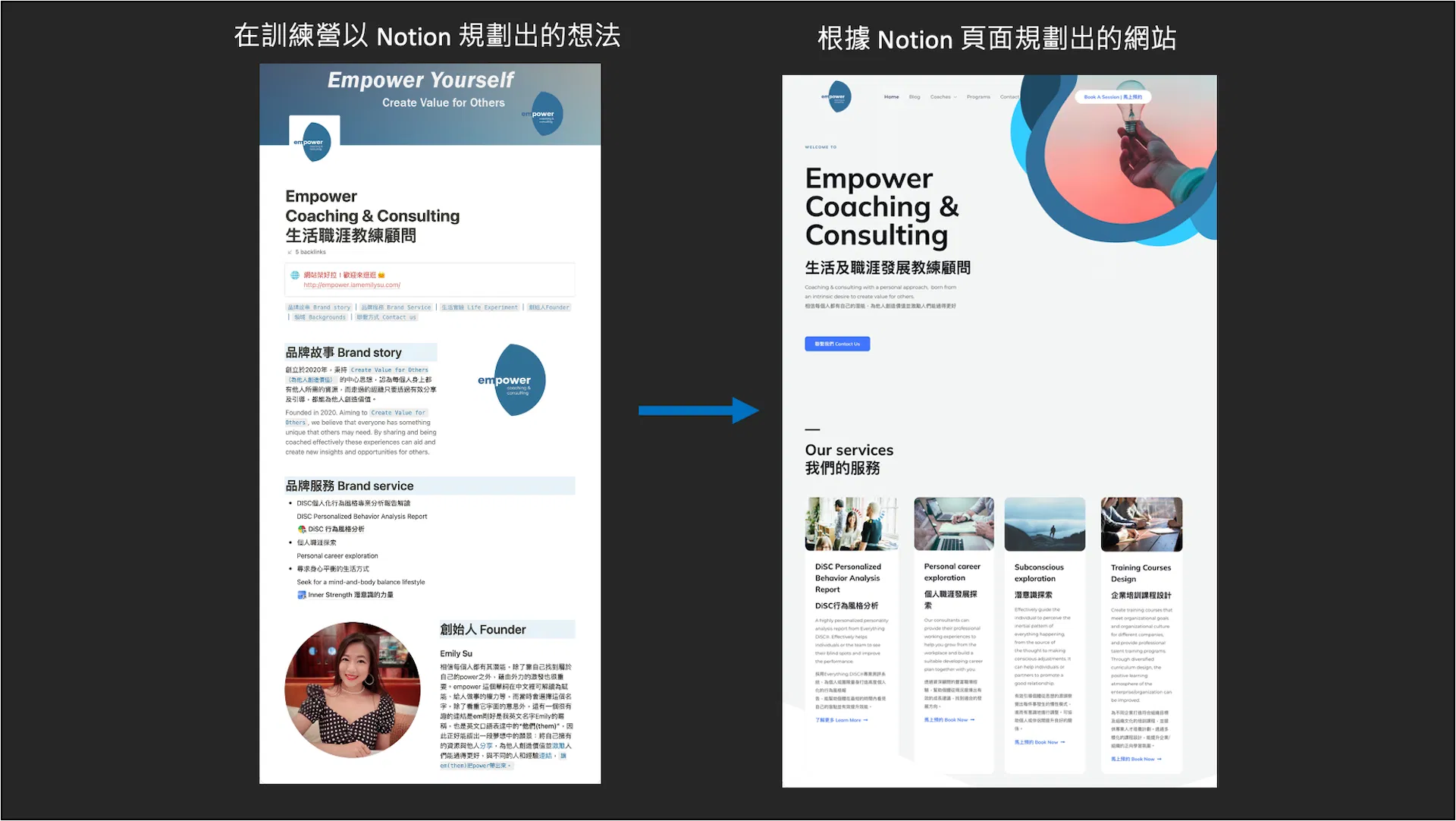Image resolution: width=1456 pixels, height=821 pixels.
Task: Click the founder Emily Su's portrait photo
Action: coord(353,690)
